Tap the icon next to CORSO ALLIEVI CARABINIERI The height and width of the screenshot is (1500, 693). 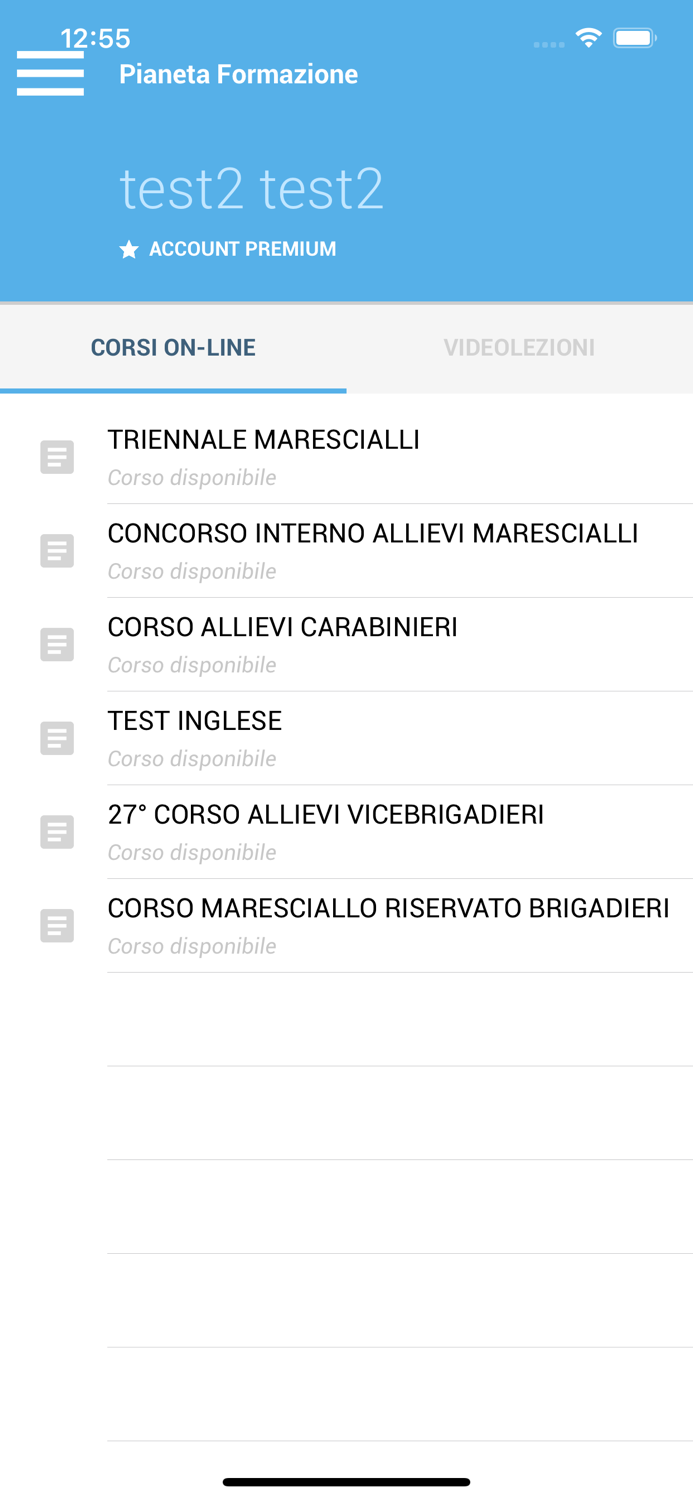[x=58, y=645]
